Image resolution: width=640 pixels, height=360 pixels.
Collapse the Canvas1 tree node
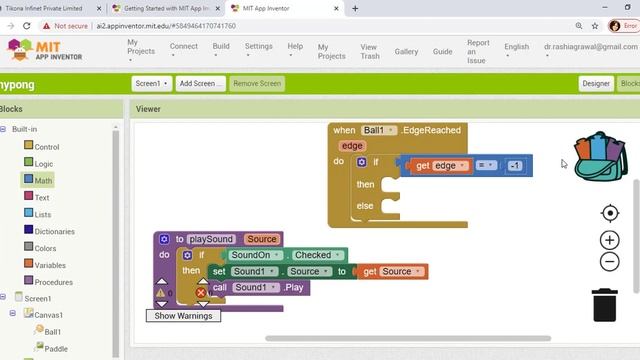coord(13,313)
